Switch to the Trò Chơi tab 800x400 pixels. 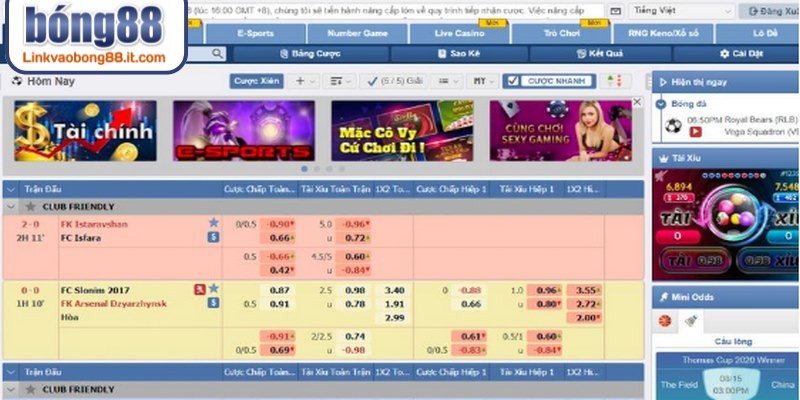point(561,34)
